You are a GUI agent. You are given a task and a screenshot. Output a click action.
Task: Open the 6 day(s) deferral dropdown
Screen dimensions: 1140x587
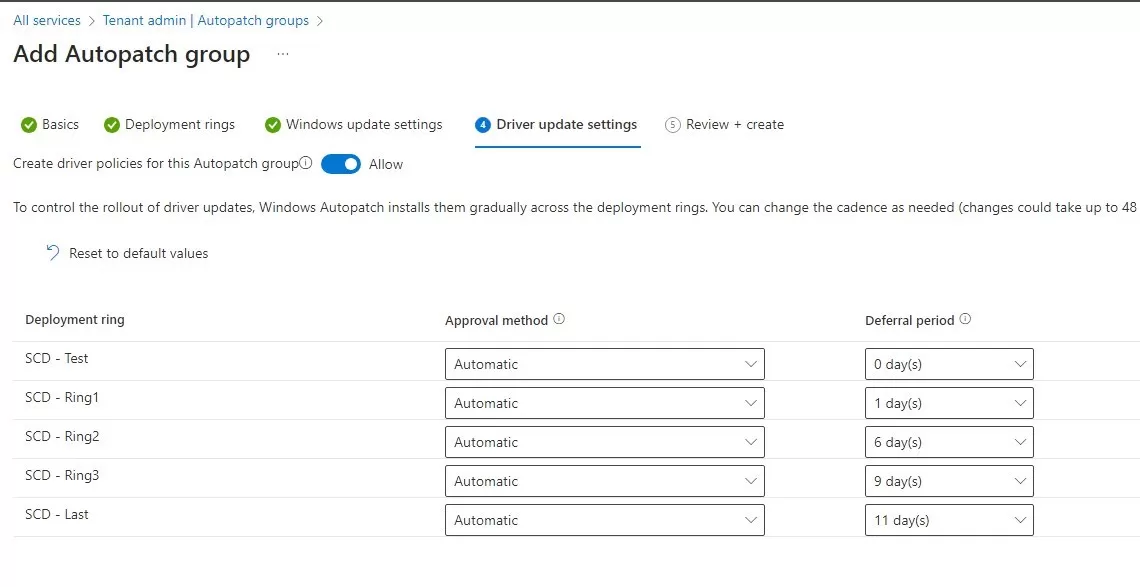[x=949, y=442]
